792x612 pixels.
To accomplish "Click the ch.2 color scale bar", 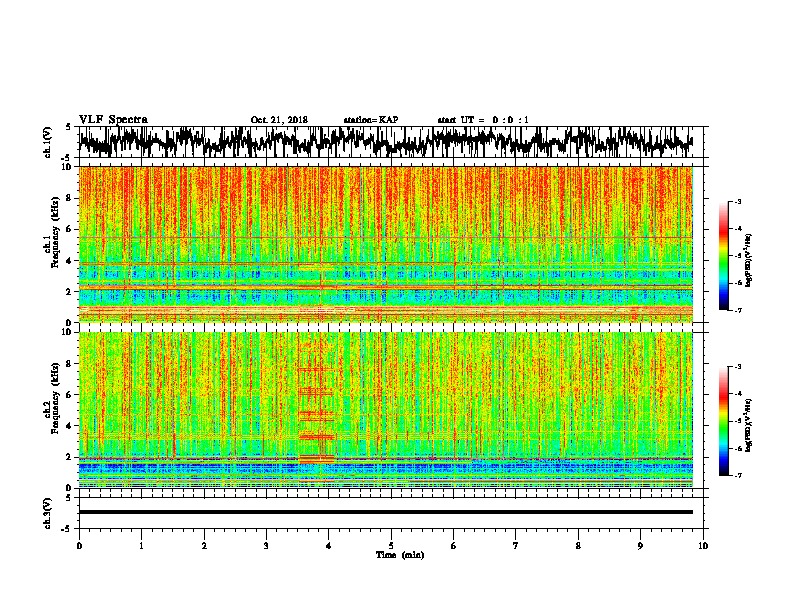I will point(723,421).
